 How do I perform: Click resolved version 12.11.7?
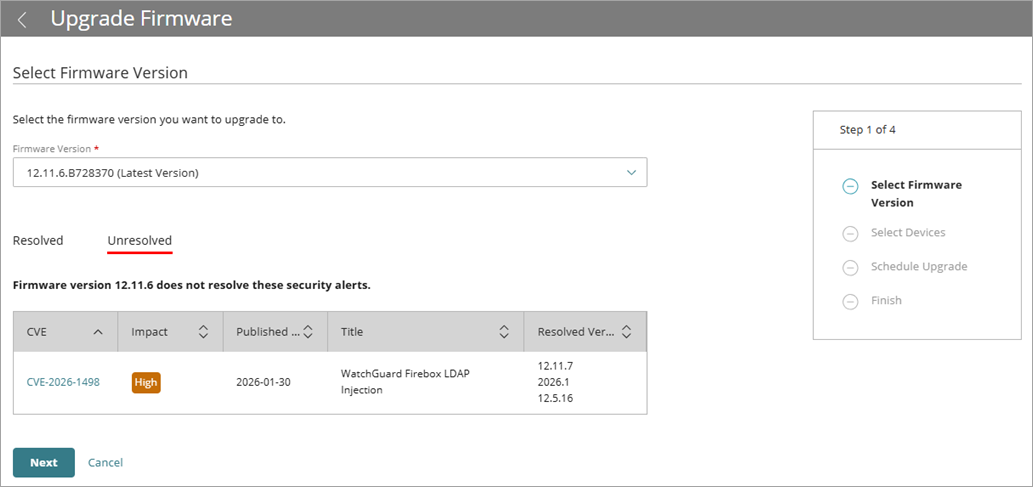(555, 365)
